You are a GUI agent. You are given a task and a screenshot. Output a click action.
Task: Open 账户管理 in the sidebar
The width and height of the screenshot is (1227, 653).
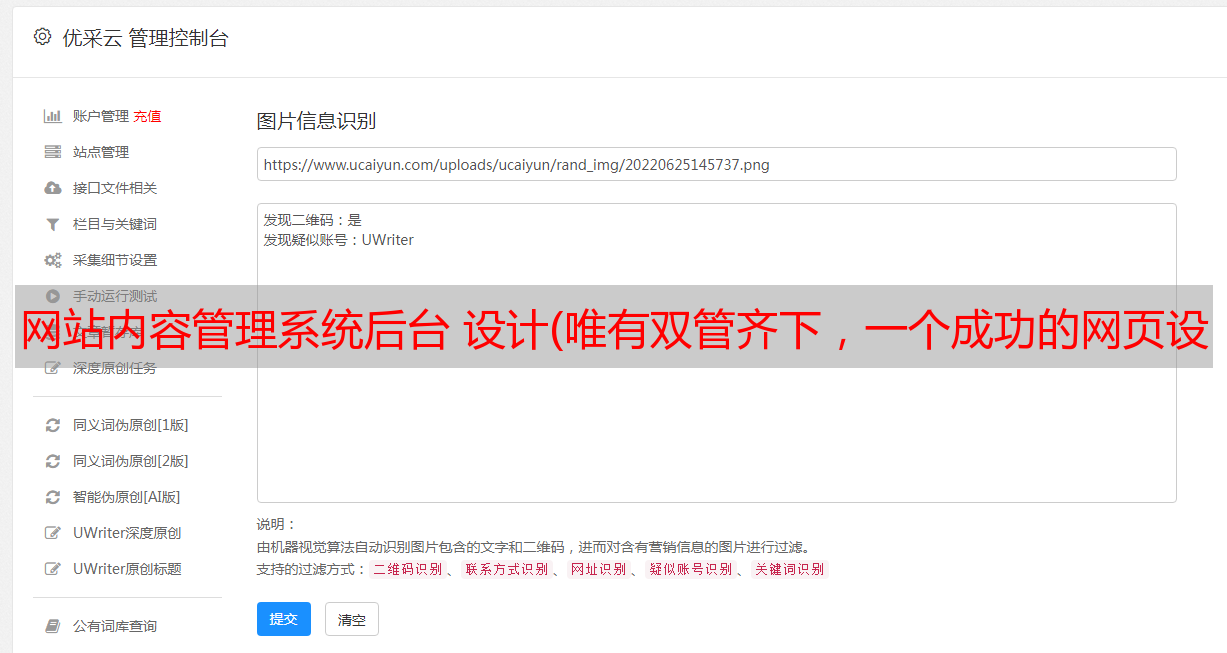[x=101, y=116]
